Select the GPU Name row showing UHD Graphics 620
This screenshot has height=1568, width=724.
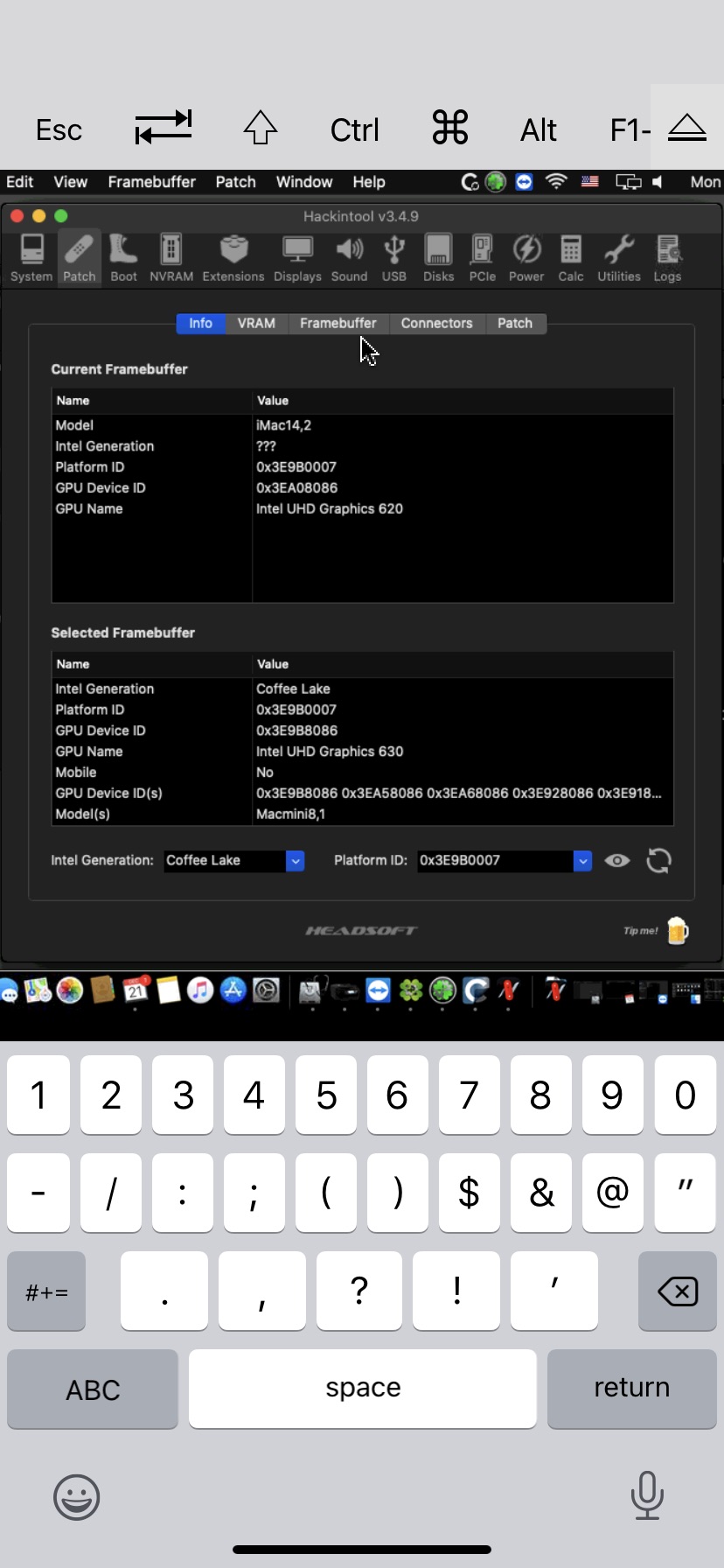click(362, 509)
